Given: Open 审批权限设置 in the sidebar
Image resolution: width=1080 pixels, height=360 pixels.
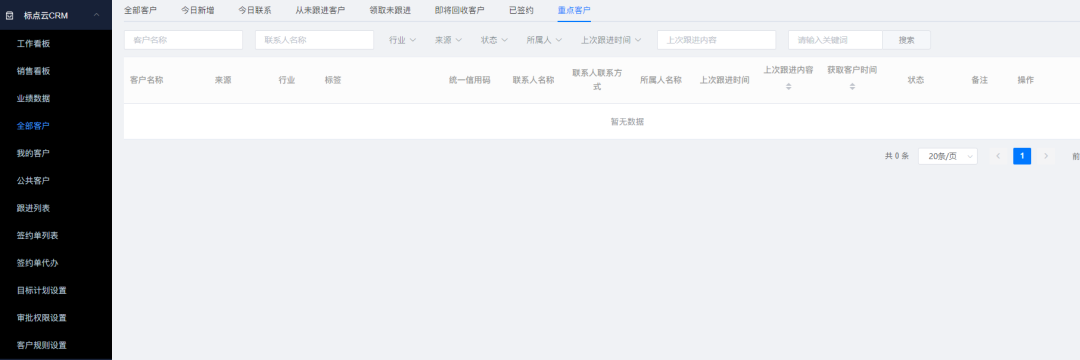Looking at the screenshot, I should click(42, 318).
